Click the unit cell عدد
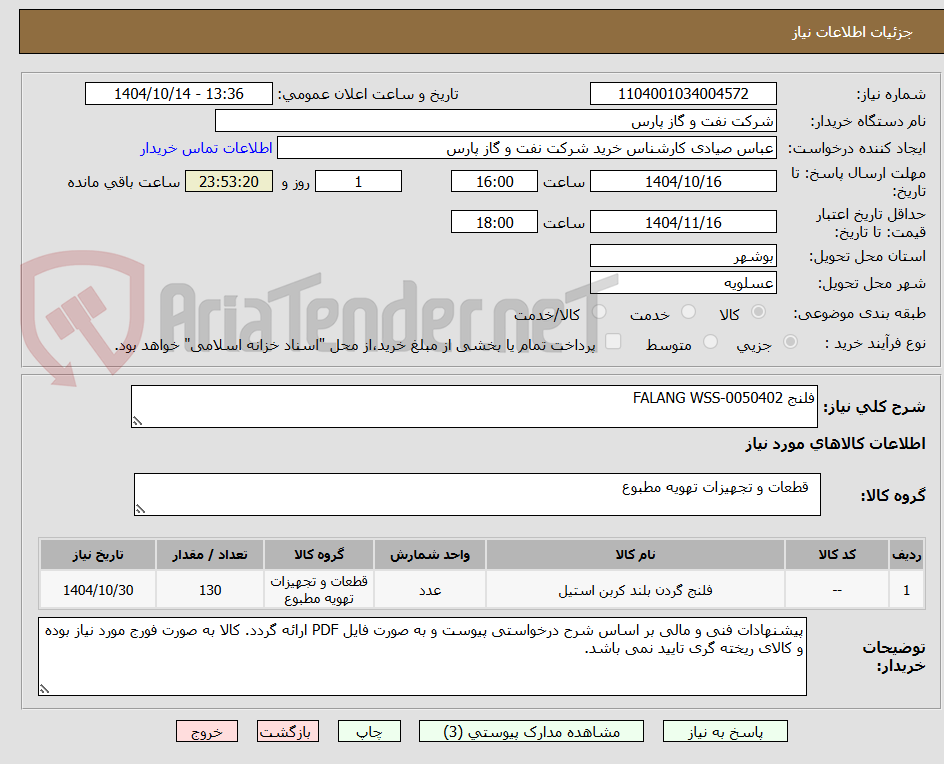 [430, 590]
